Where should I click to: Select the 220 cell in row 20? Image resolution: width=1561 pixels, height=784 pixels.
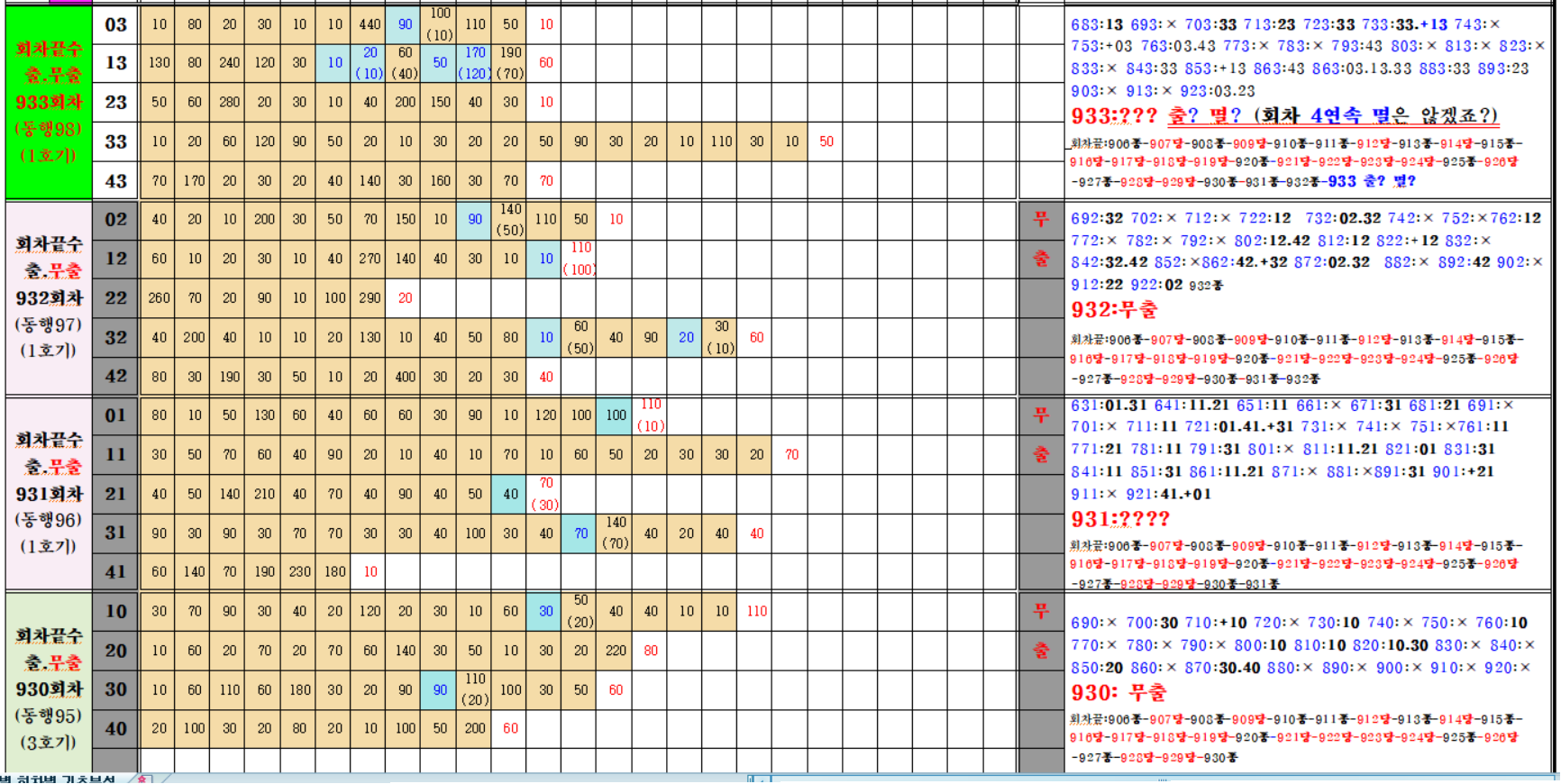pos(616,651)
